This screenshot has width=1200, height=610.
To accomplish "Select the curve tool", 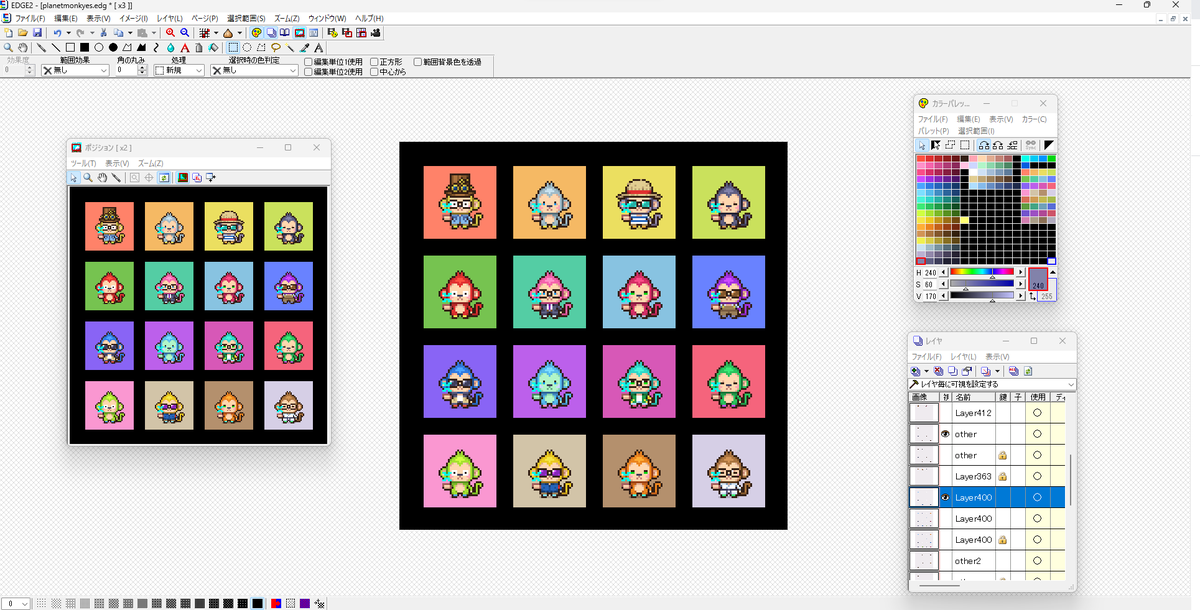I will 155,47.
